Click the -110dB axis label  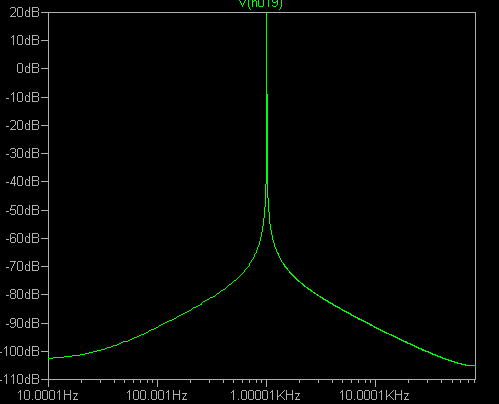[x=20, y=379]
